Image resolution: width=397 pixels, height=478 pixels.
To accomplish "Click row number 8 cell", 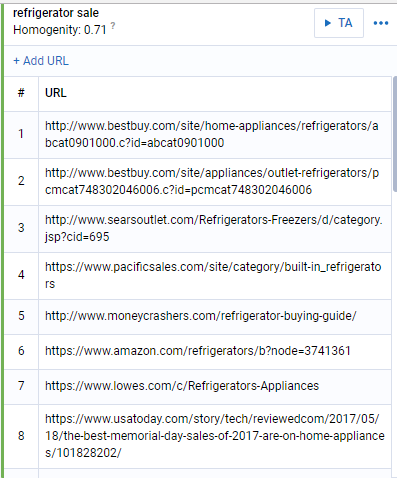I will (21, 436).
